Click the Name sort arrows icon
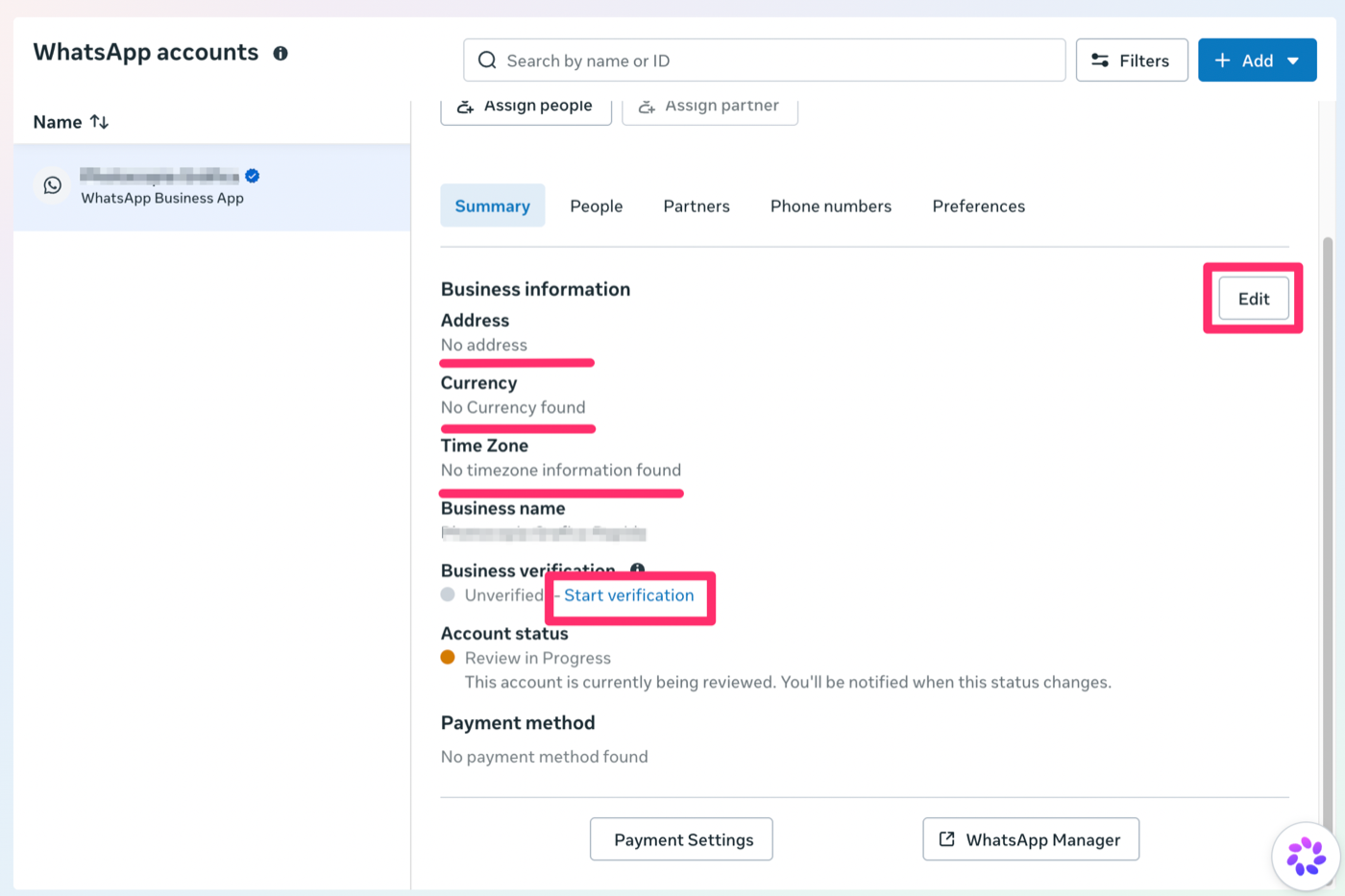 point(99,122)
